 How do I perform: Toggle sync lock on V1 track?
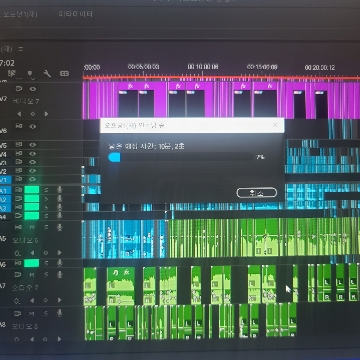click(x=19, y=179)
